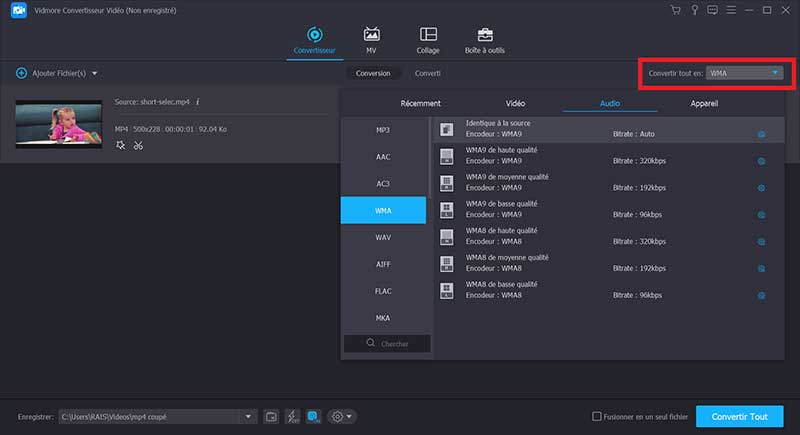Image resolution: width=800 pixels, height=435 pixels.
Task: Choose Identique à la source preset
Action: (609, 129)
